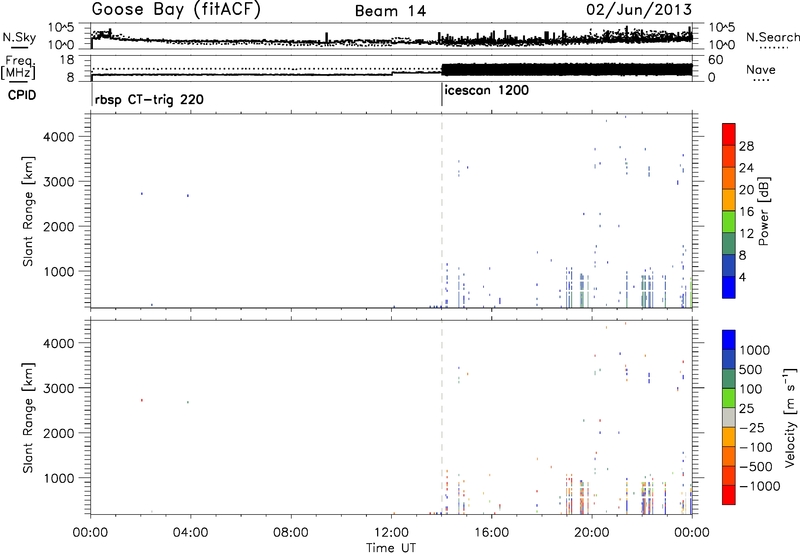Click the '16:00' time tick label
This screenshot has height=554, width=800.
[491, 533]
